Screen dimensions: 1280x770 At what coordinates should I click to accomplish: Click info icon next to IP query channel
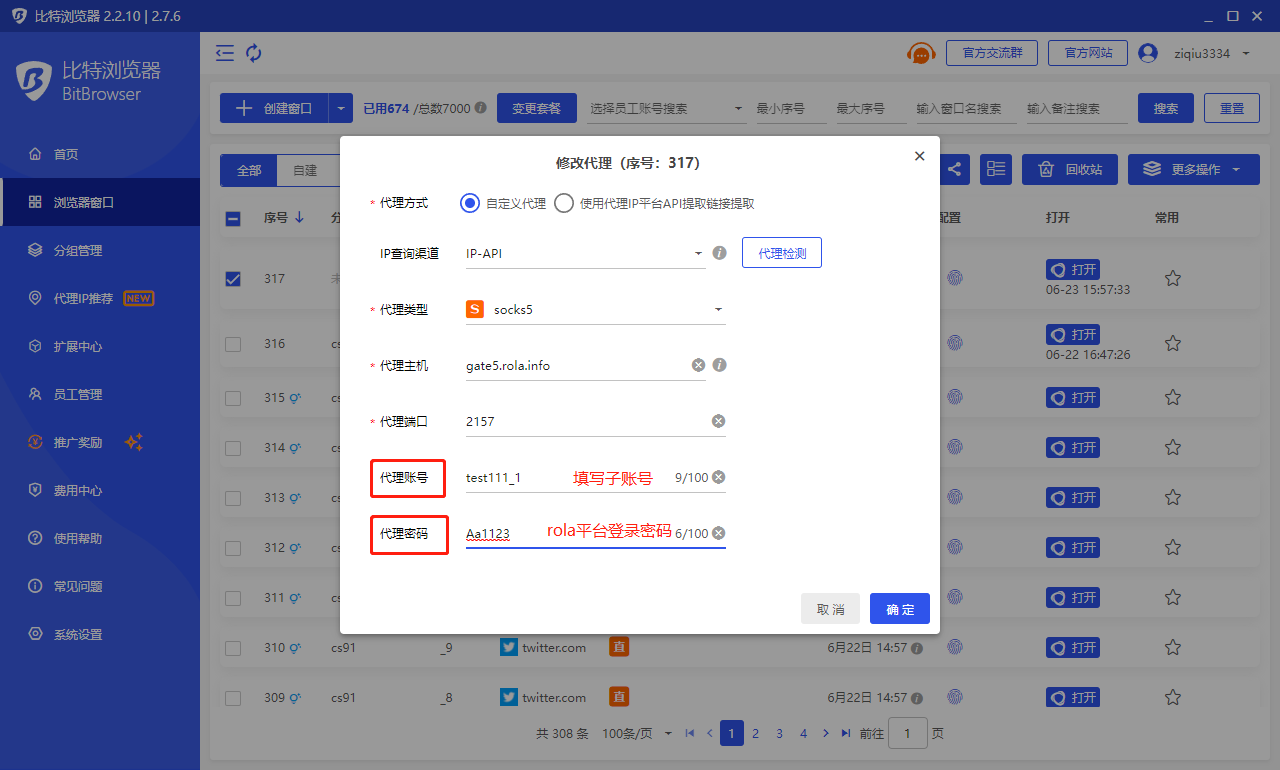click(718, 254)
